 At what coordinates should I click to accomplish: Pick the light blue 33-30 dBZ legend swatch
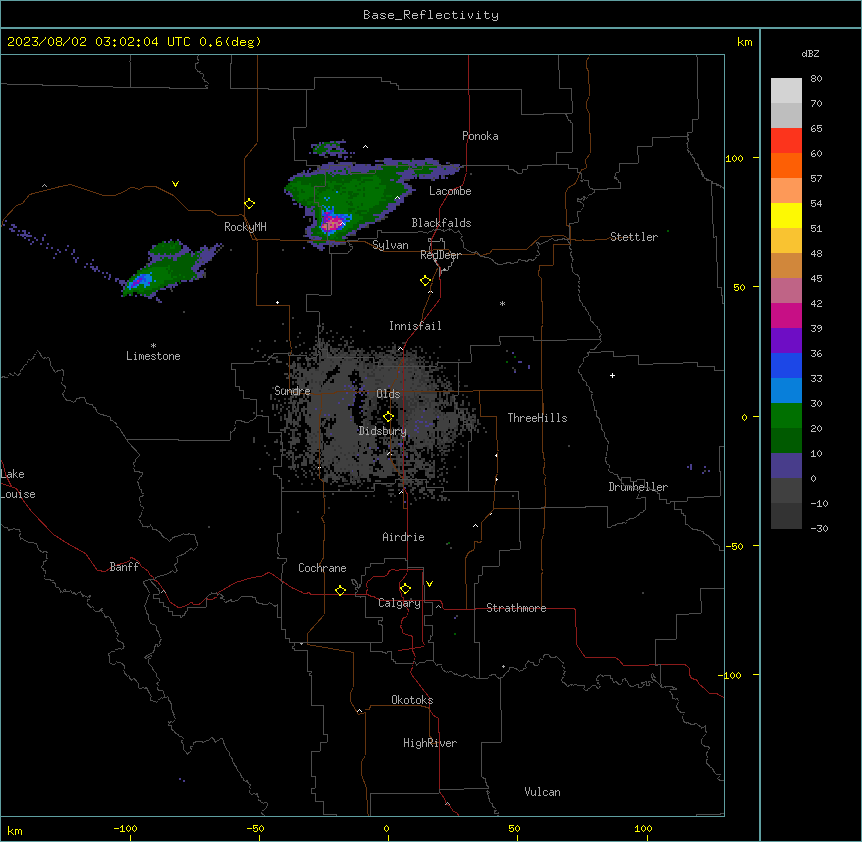pos(786,390)
